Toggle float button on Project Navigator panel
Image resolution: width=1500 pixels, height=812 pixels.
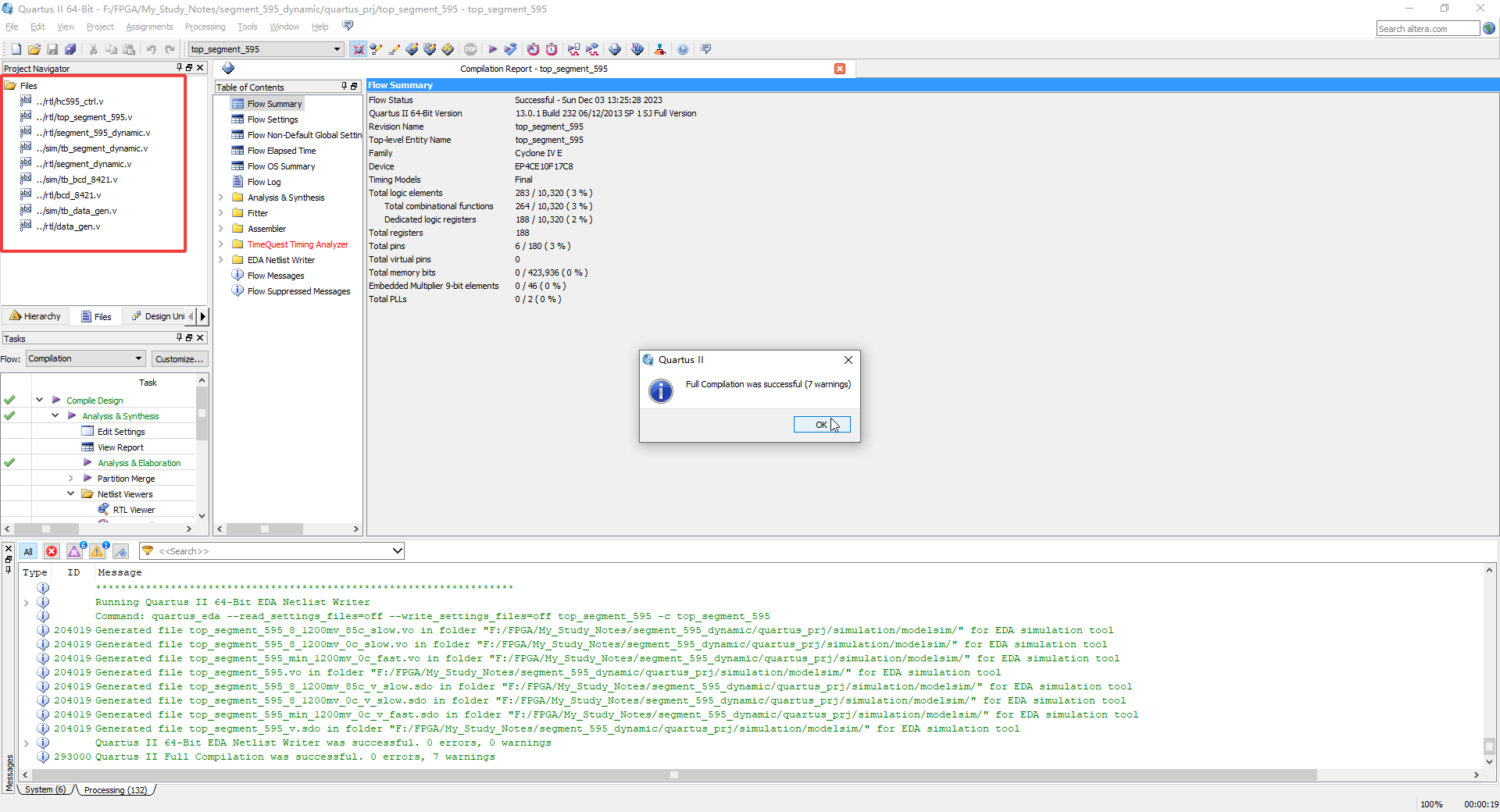[189, 68]
